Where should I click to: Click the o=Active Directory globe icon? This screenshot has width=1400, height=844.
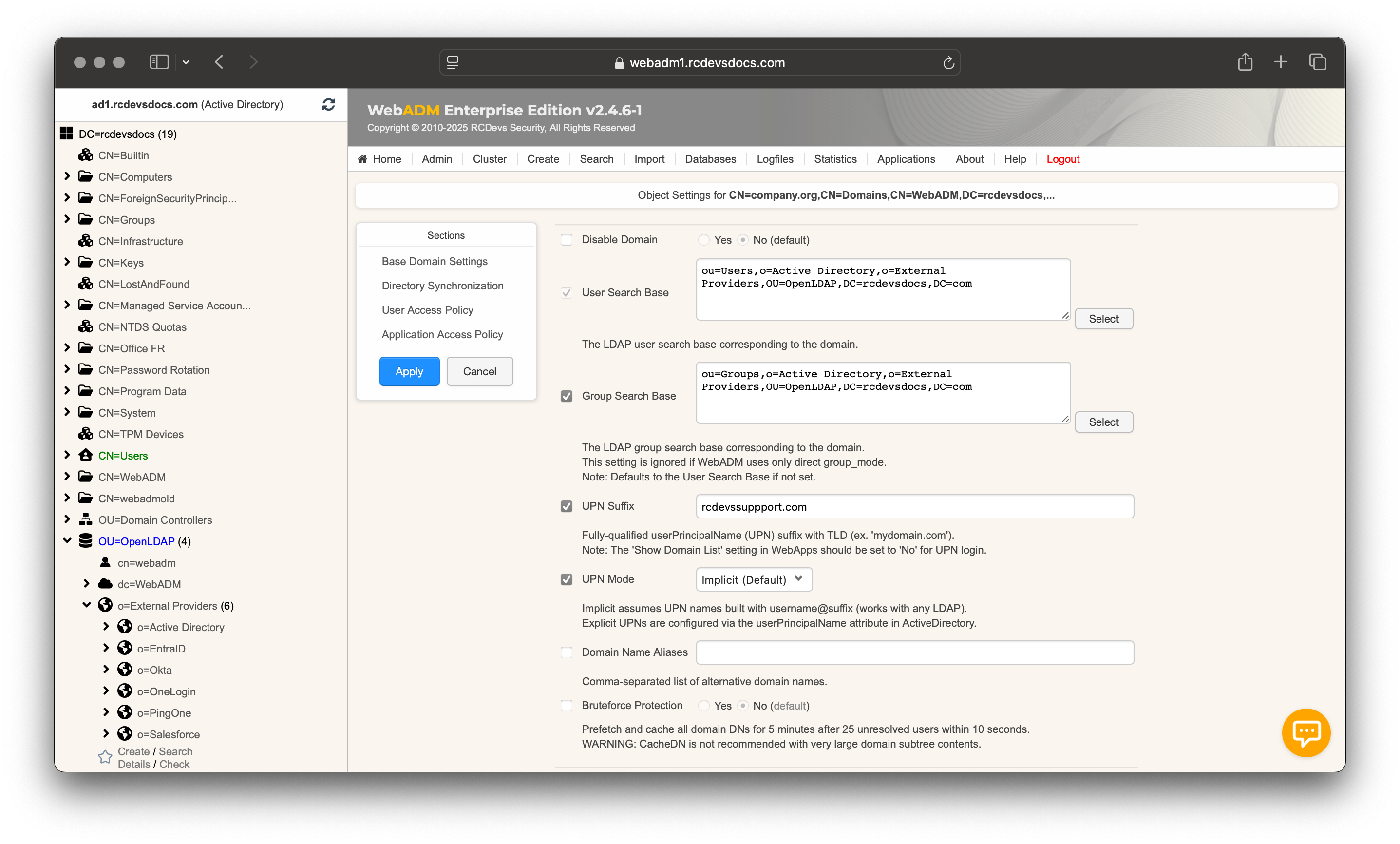tap(124, 626)
